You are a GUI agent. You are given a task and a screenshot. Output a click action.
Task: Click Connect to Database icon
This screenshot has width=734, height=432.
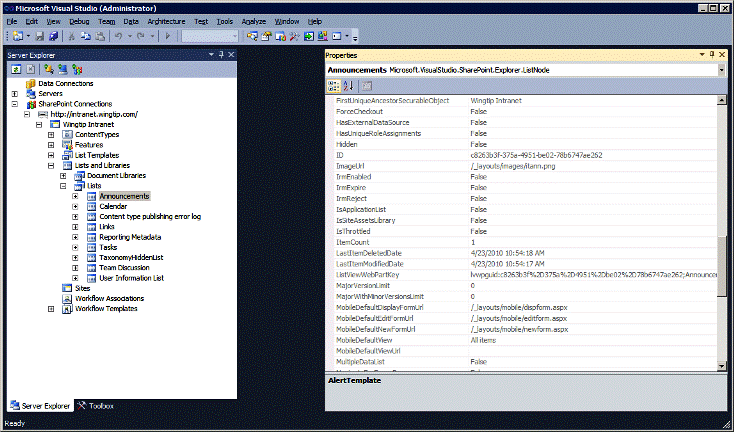coord(49,69)
